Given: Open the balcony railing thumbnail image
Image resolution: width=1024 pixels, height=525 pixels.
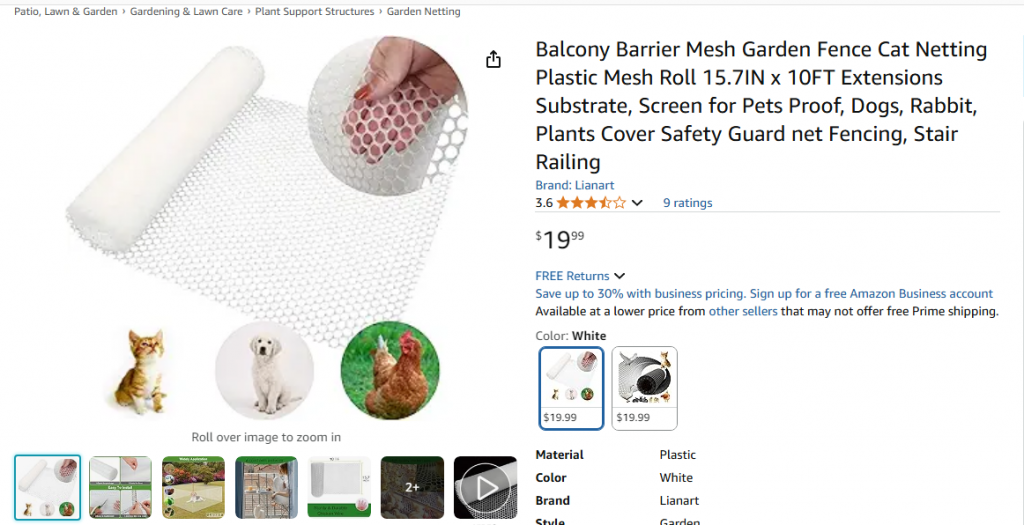Looking at the screenshot, I should coord(266,487).
